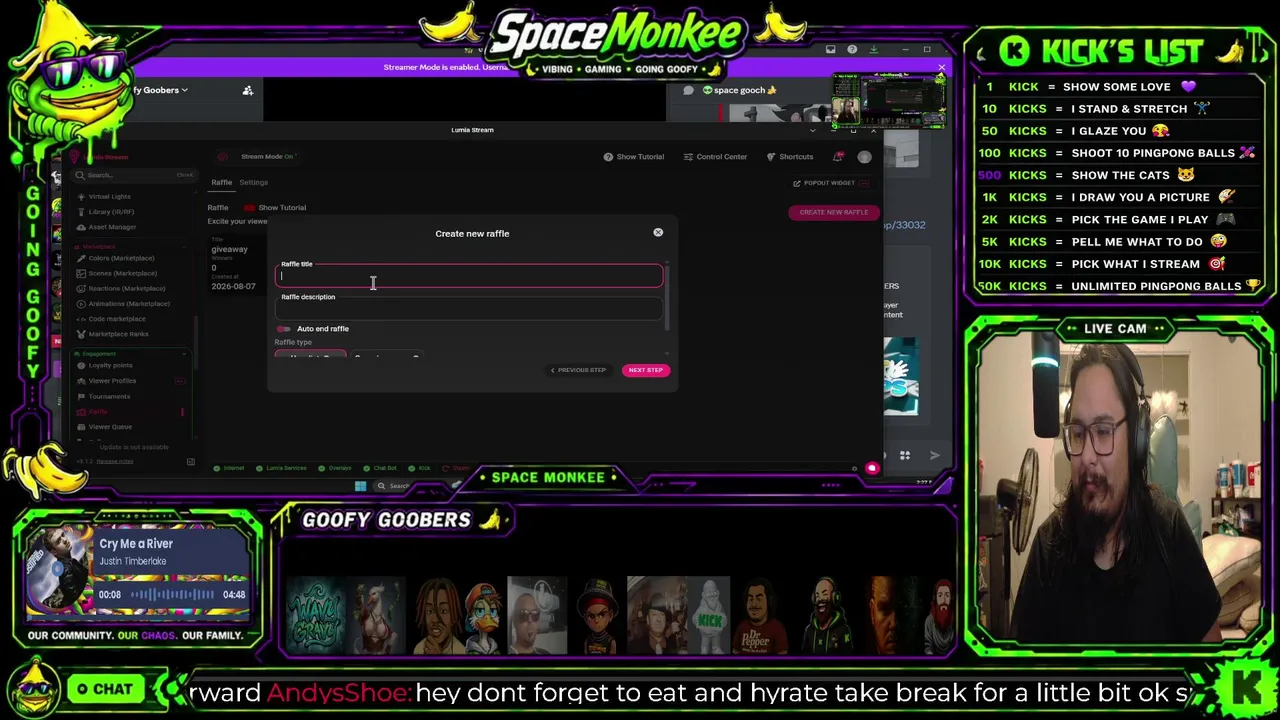Screen dimensions: 1280x720
Task: Open the Discord help icon
Action: pos(852,49)
